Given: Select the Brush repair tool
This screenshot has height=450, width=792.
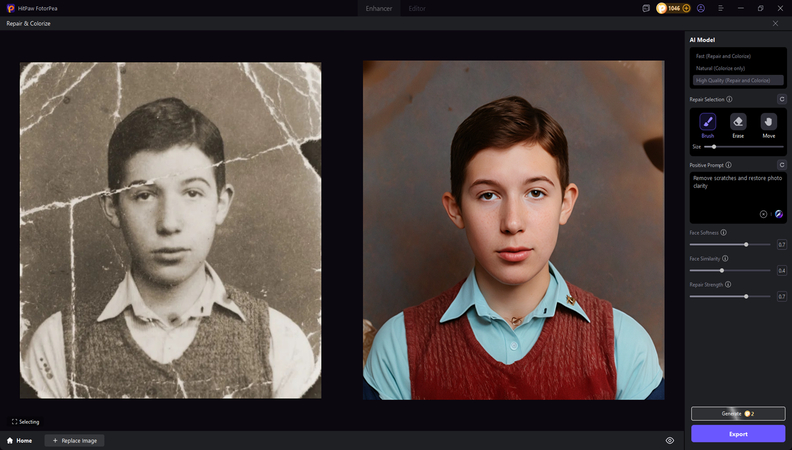Looking at the screenshot, I should click(x=708, y=122).
